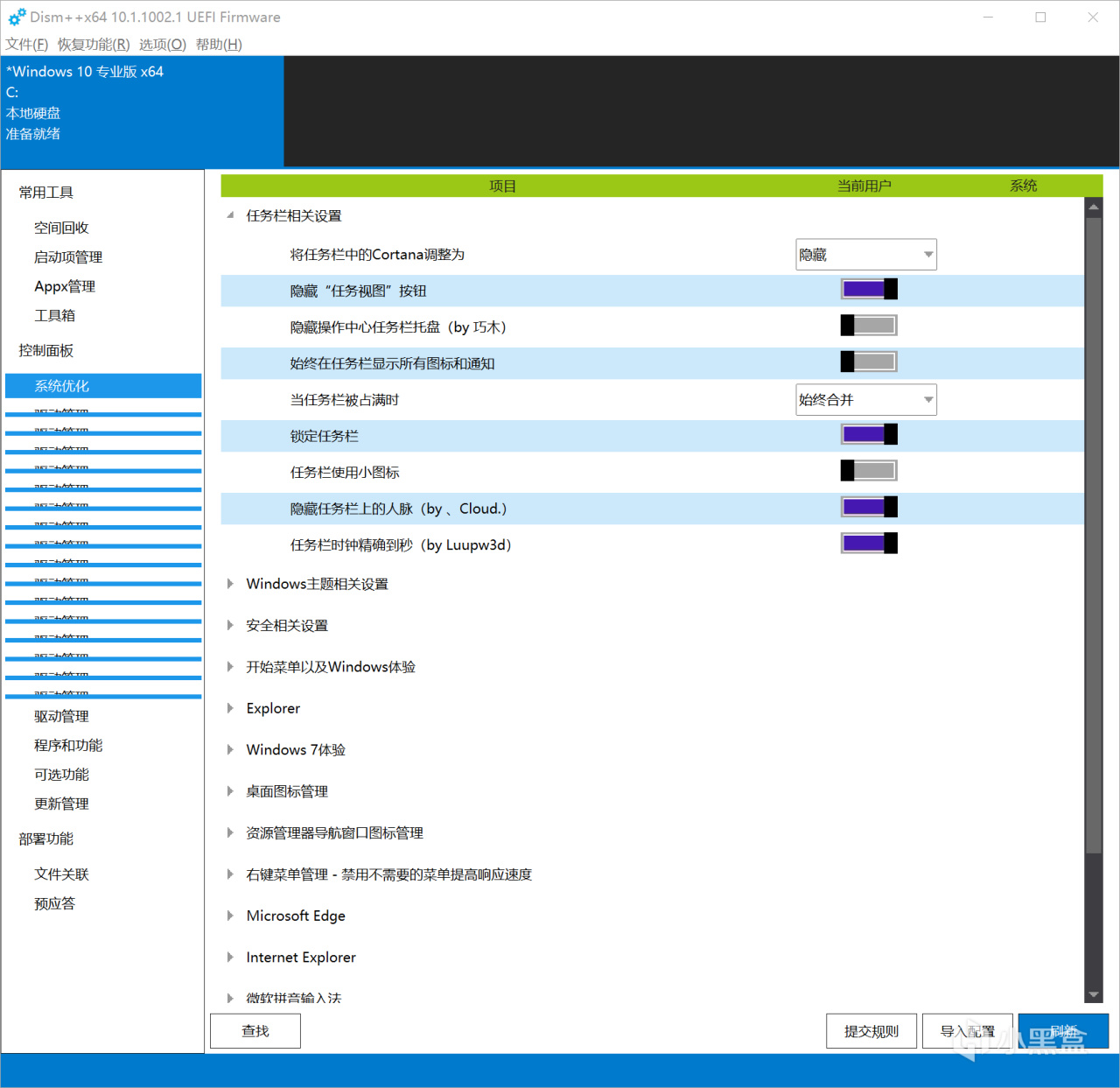Expand 开始菜单以及Windows体验 group

(230, 667)
